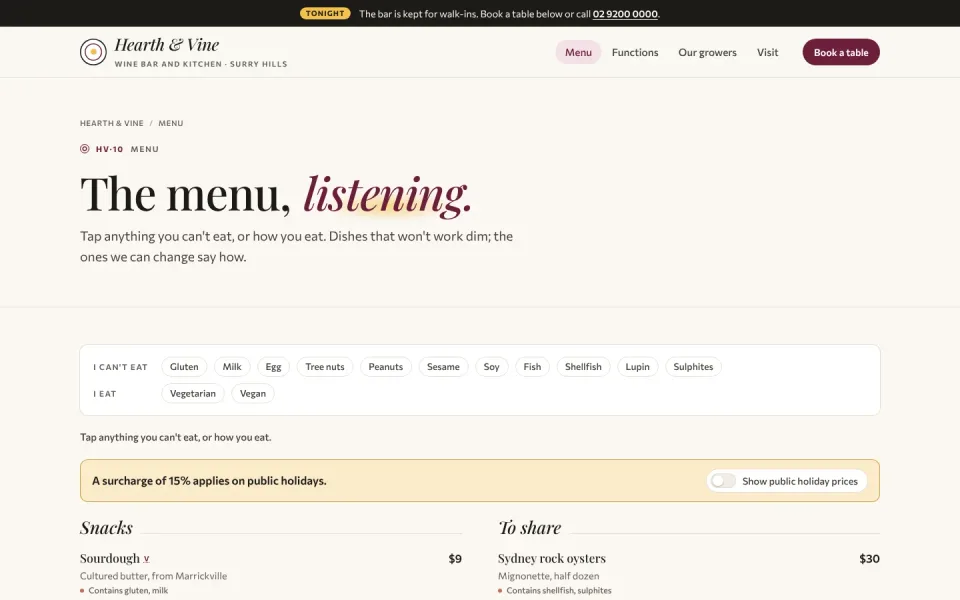
Task: Click the Snacks section heading
Action: point(106,528)
